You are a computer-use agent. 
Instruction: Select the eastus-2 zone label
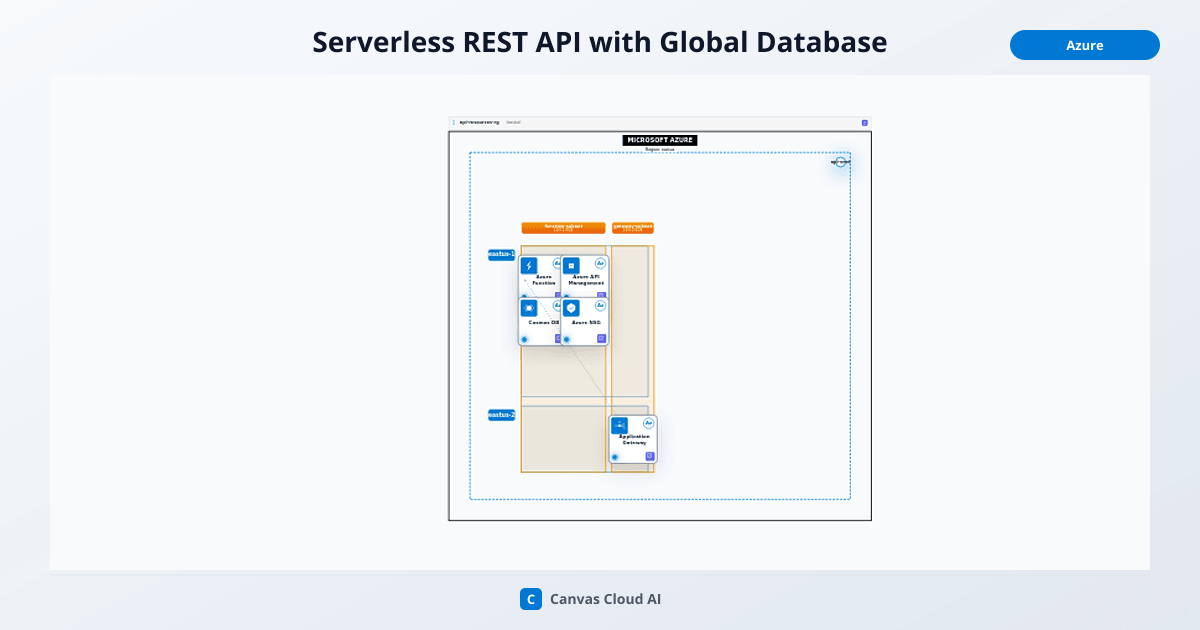coord(502,415)
